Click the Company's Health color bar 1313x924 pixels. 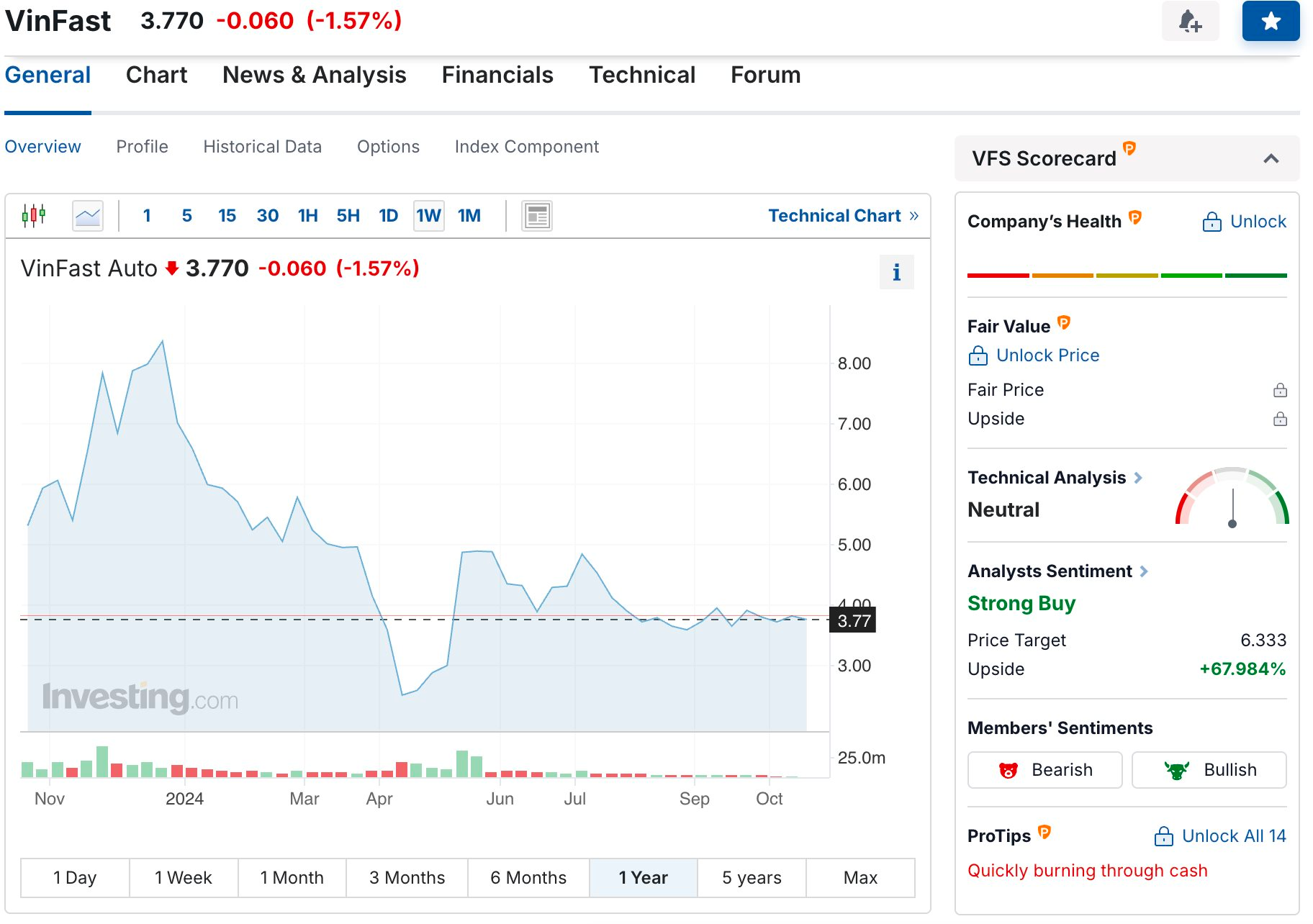tap(1127, 276)
